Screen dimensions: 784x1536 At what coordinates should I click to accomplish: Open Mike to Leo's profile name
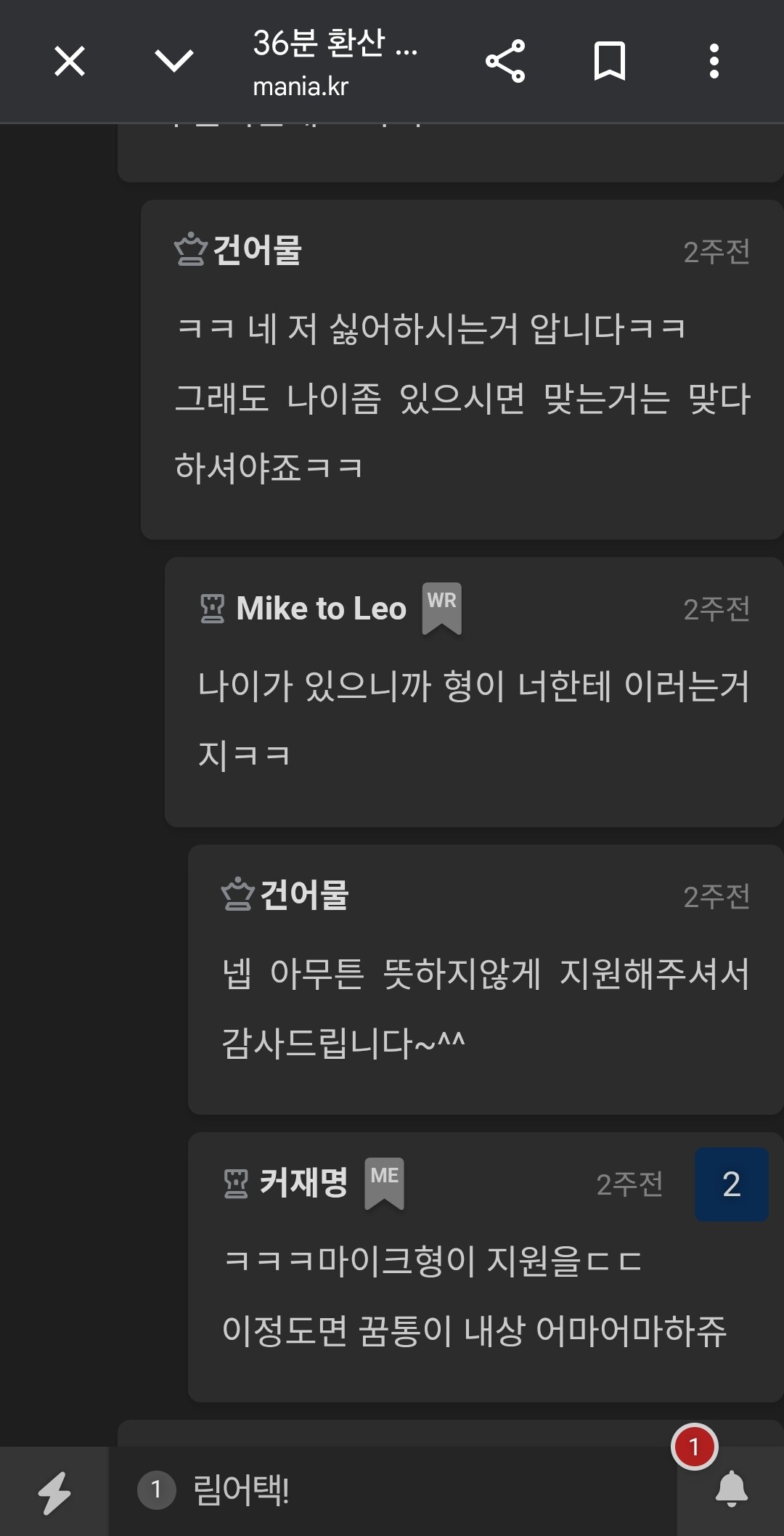(321, 609)
